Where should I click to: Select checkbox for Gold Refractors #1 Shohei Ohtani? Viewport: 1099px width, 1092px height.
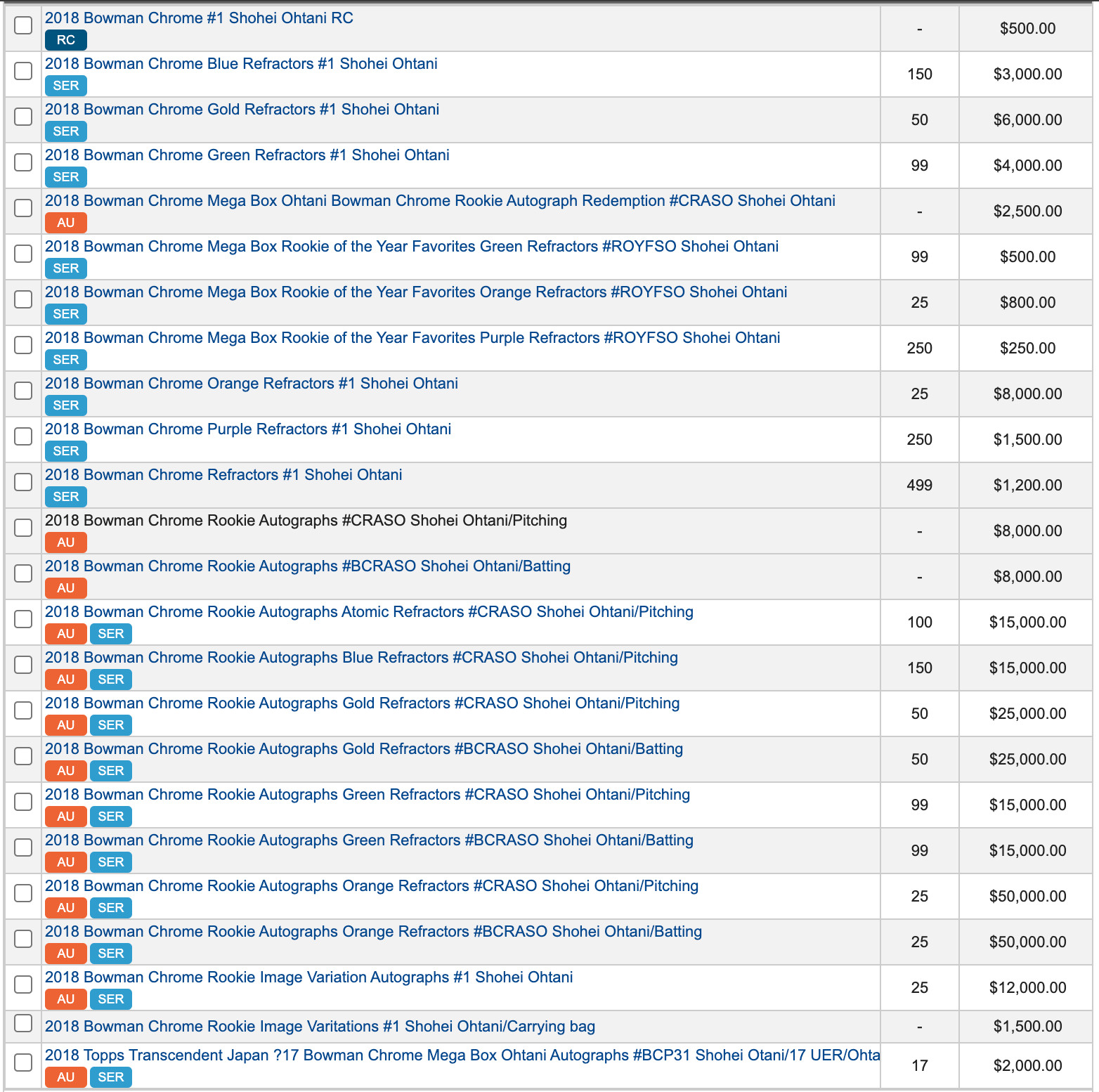tap(23, 117)
